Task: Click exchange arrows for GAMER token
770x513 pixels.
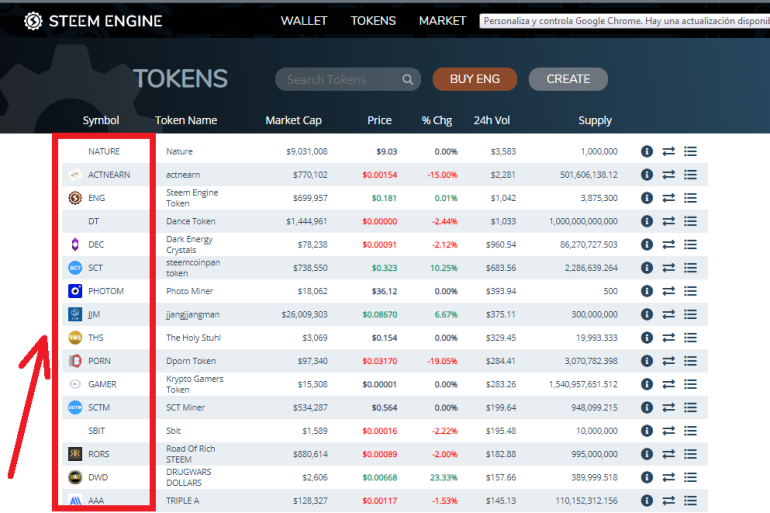Action: point(668,384)
